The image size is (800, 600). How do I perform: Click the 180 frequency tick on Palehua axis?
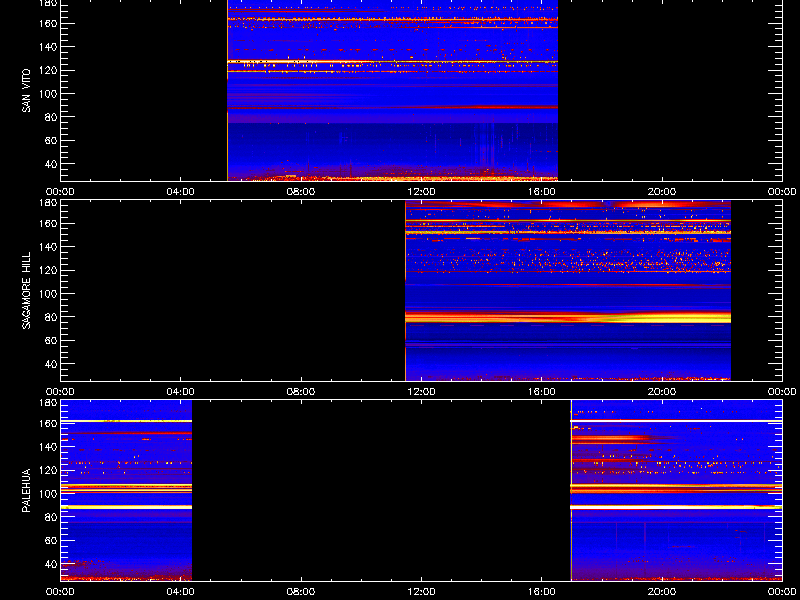point(48,403)
